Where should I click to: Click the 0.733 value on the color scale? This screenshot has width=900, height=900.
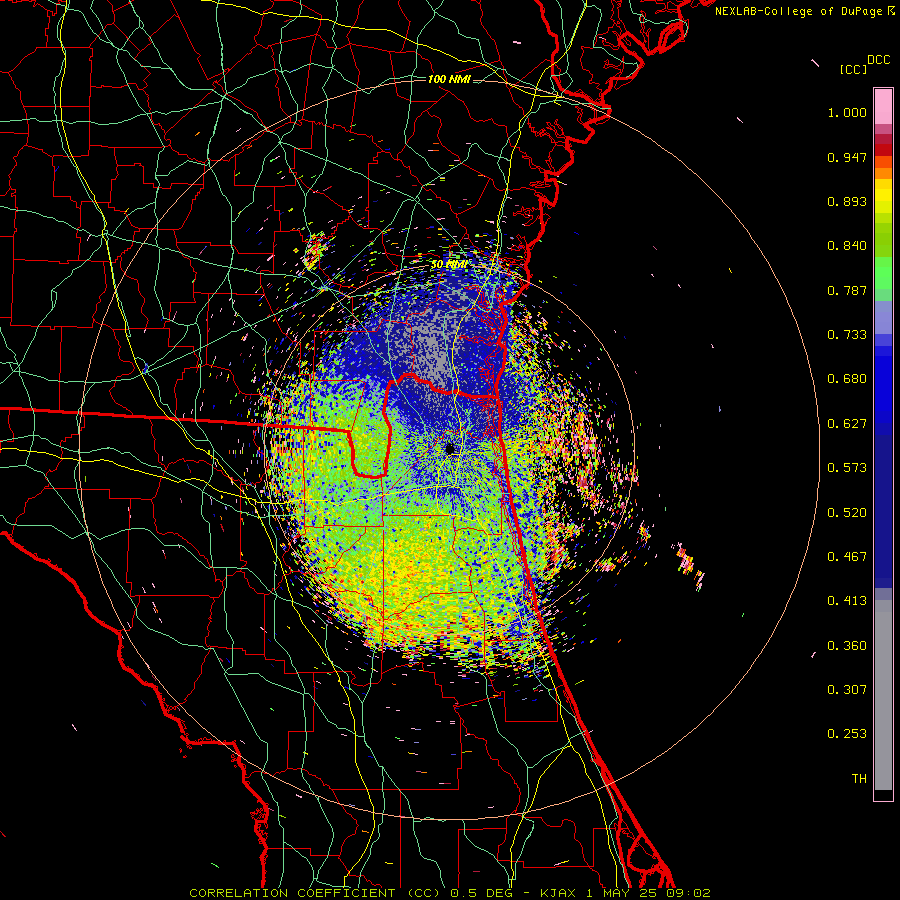[x=847, y=335]
